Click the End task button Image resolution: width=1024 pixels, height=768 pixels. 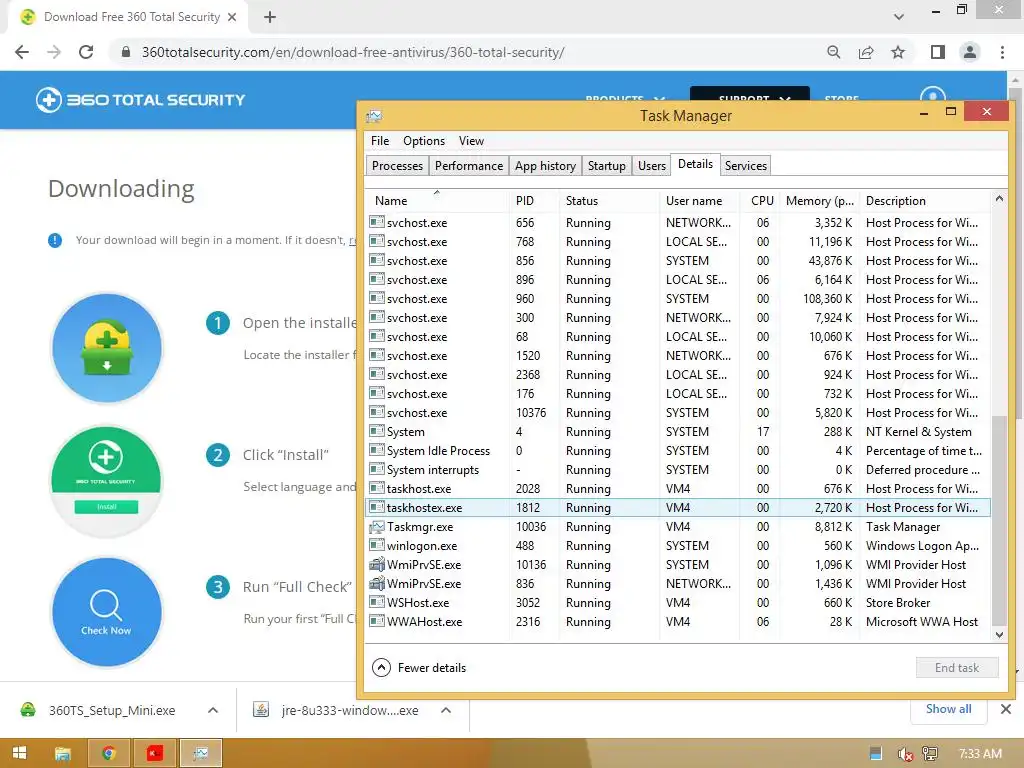(957, 667)
